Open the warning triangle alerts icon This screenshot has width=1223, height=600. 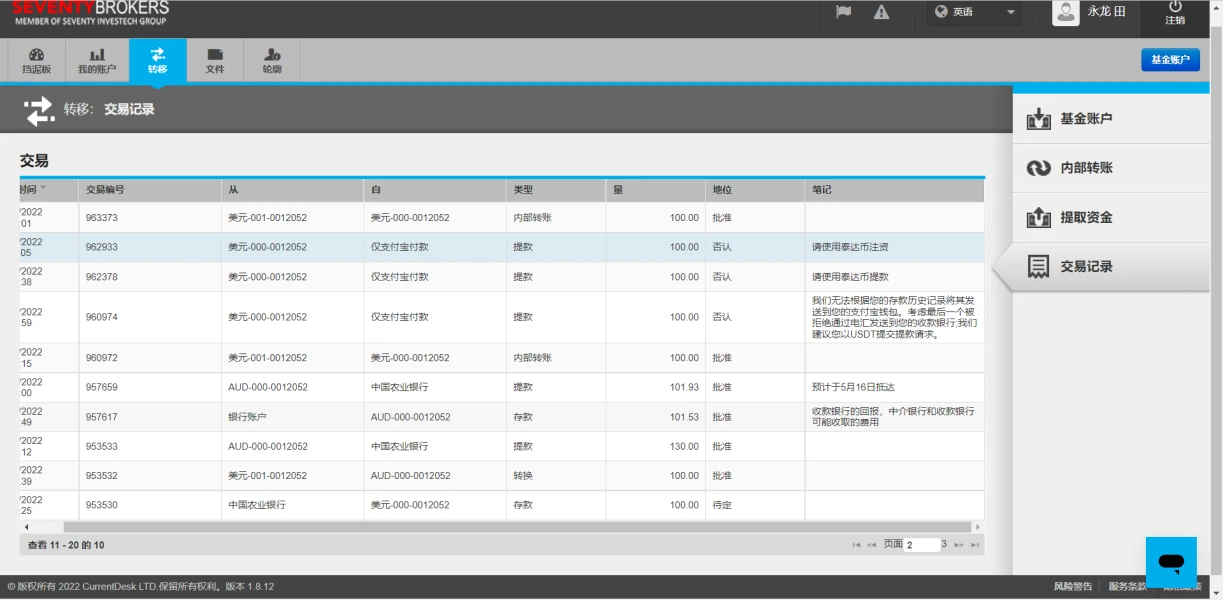[x=881, y=12]
